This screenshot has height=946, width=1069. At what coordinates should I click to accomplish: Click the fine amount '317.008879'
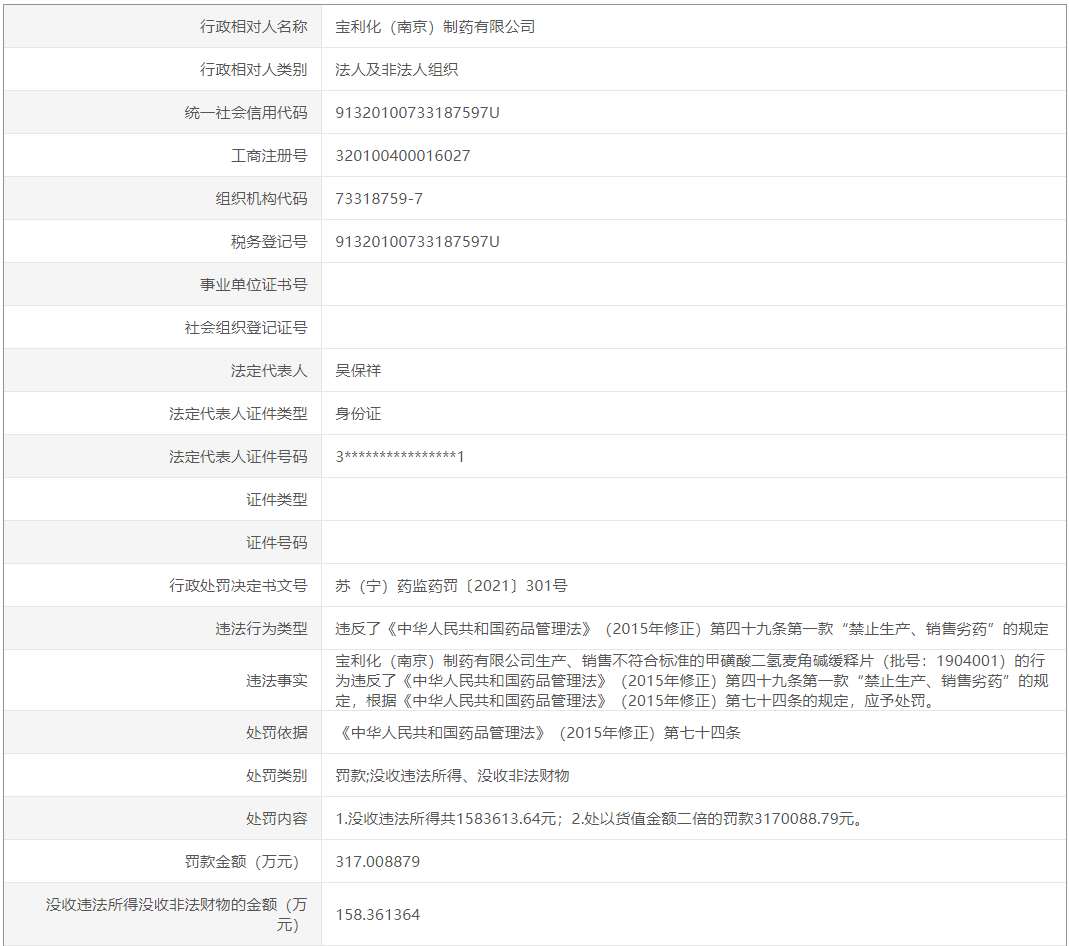[378, 861]
